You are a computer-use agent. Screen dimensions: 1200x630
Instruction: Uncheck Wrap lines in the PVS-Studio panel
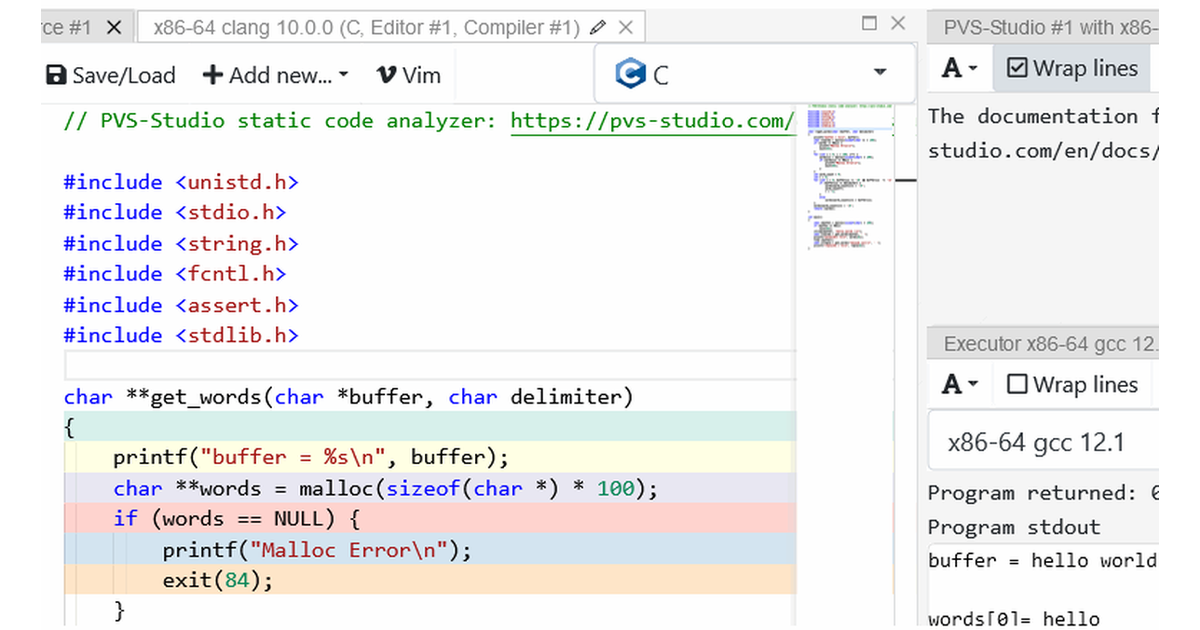click(x=1017, y=68)
